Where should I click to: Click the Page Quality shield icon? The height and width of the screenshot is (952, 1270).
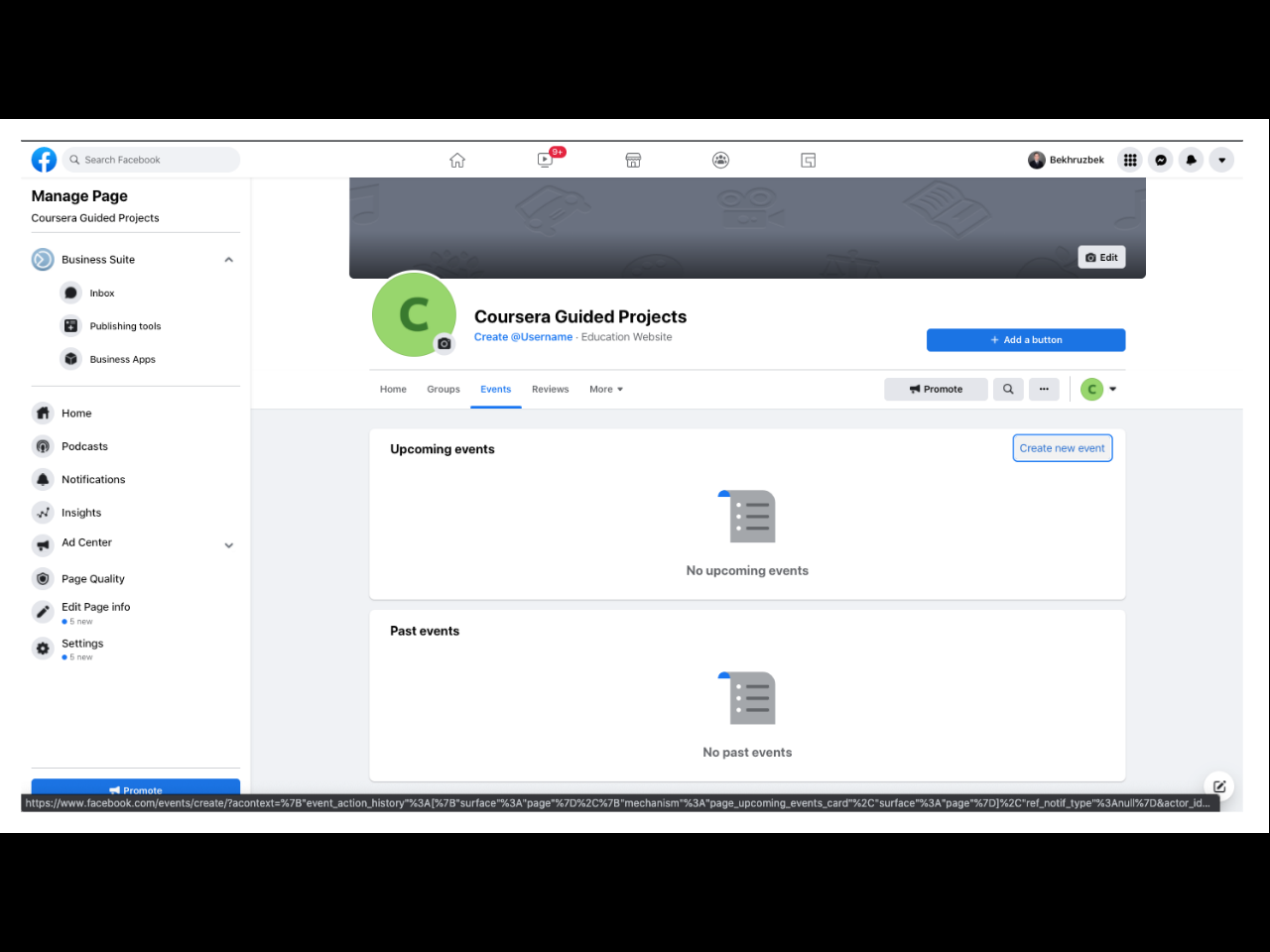click(x=43, y=579)
